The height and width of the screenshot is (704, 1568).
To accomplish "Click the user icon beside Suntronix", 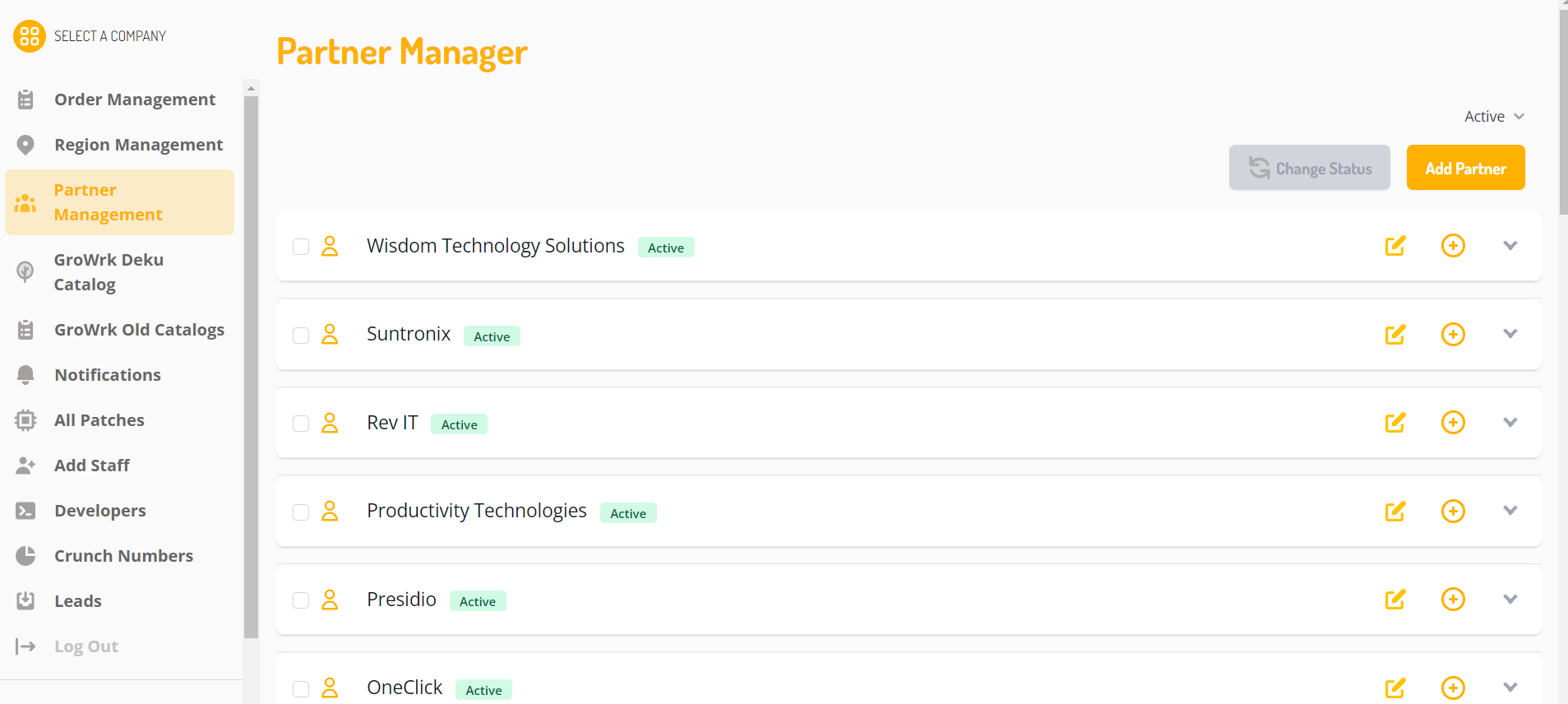I will click(x=330, y=335).
